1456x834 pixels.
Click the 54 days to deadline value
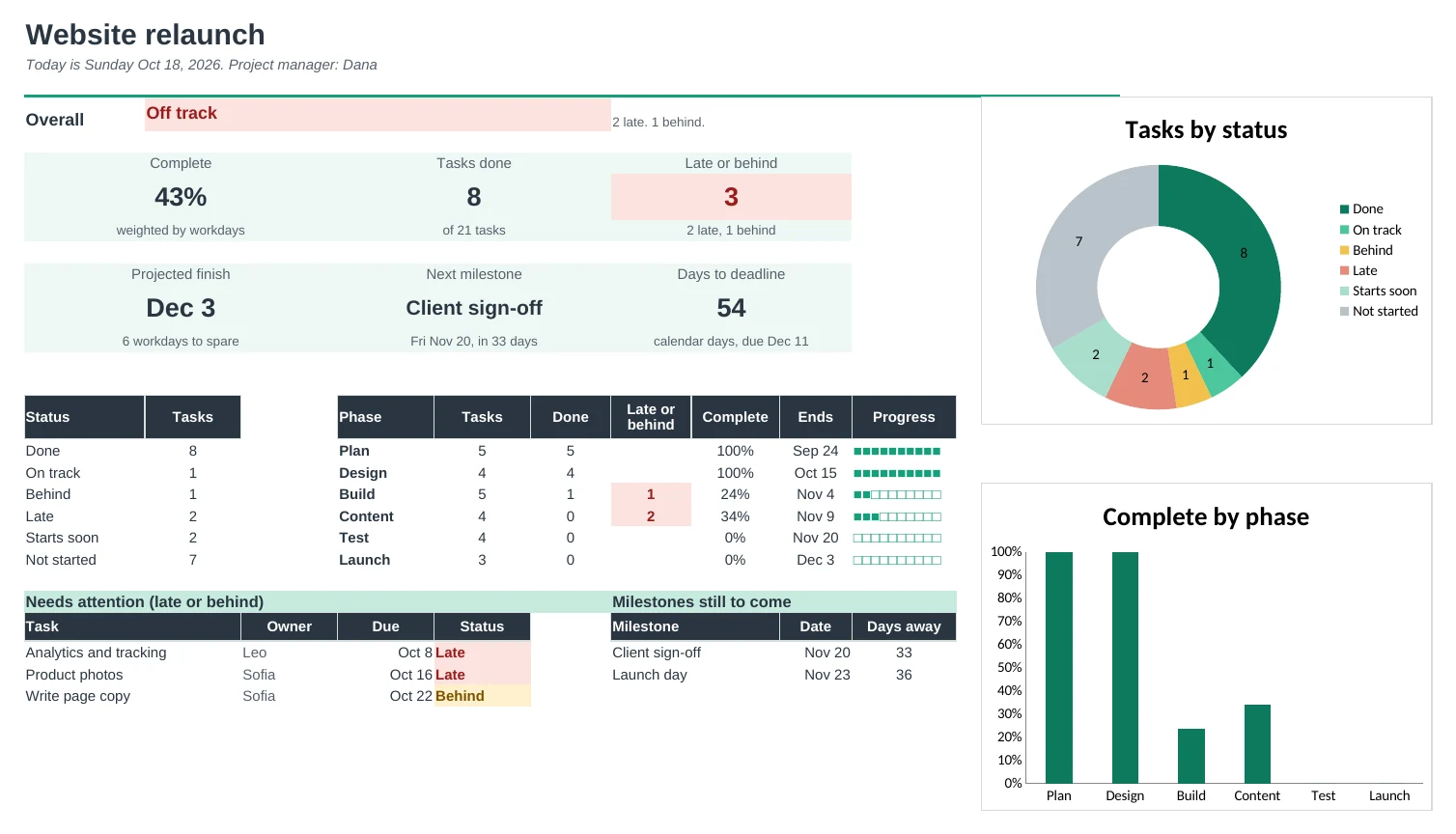pyautogui.click(x=731, y=308)
